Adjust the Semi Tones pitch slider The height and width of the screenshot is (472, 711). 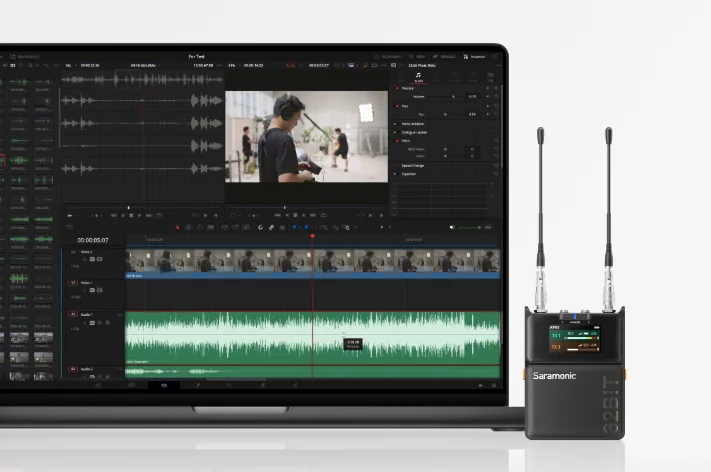tap(445, 149)
